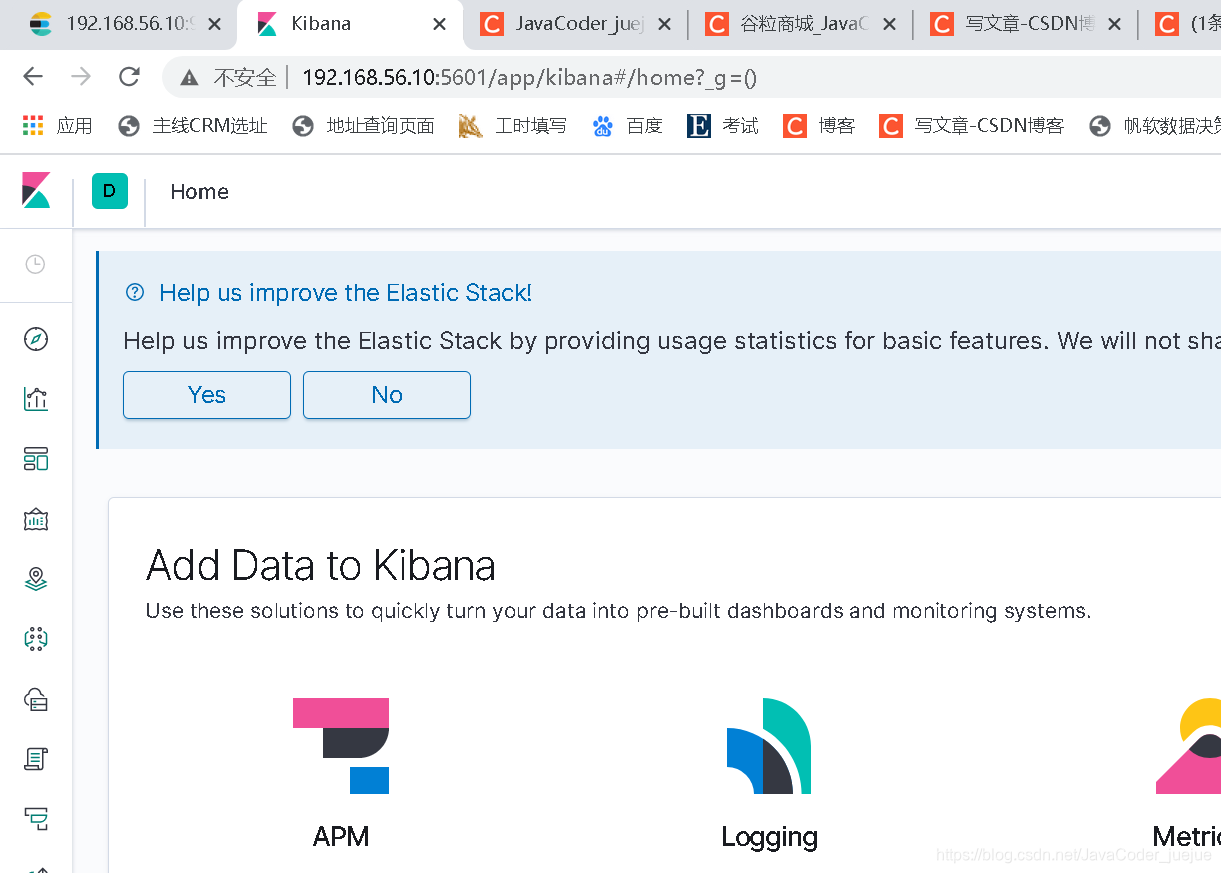Click the Home breadcrumb
Viewport: 1221px width, 873px height.
tap(199, 192)
